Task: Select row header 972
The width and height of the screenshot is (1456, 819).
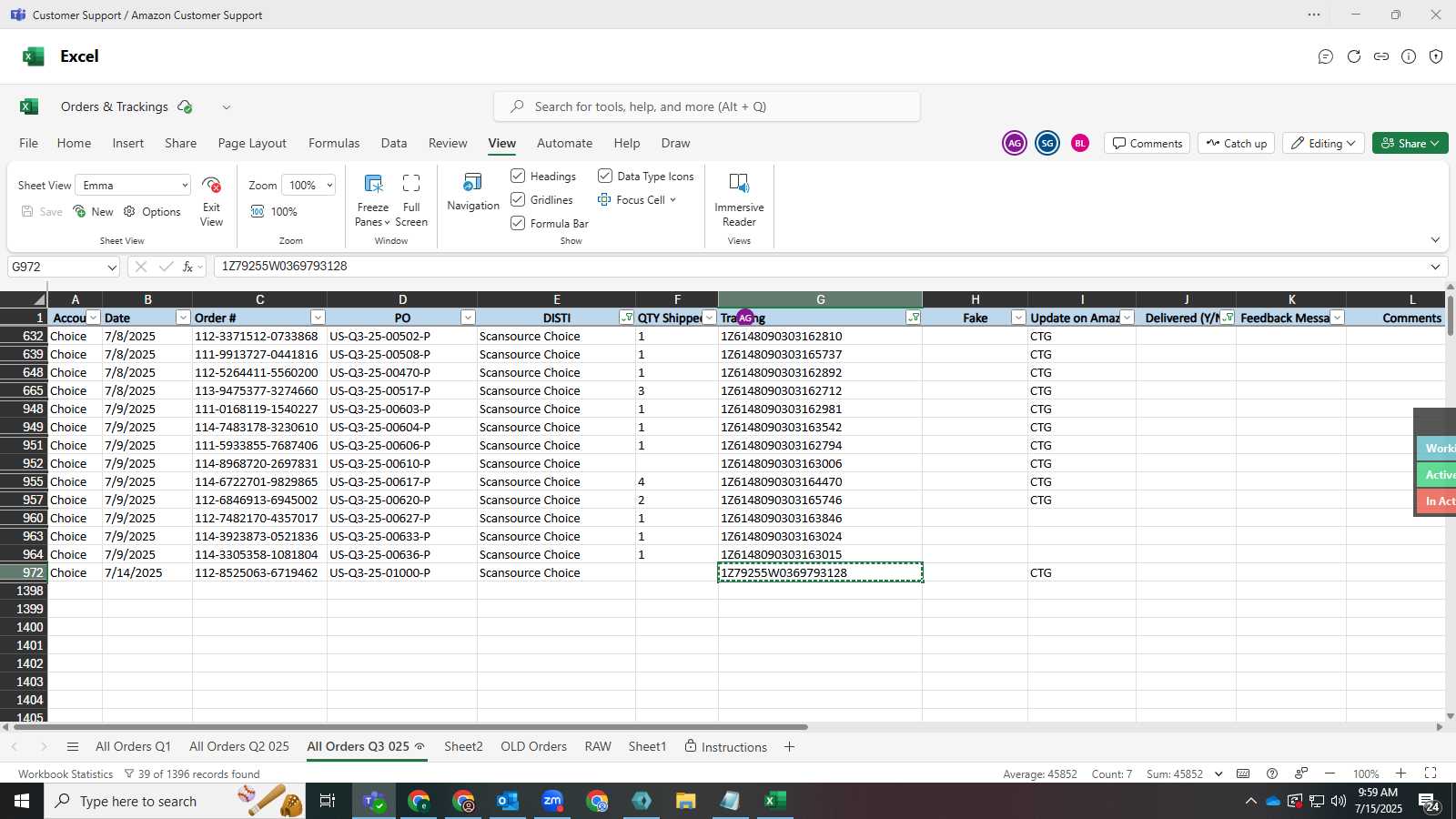Action: (24, 572)
